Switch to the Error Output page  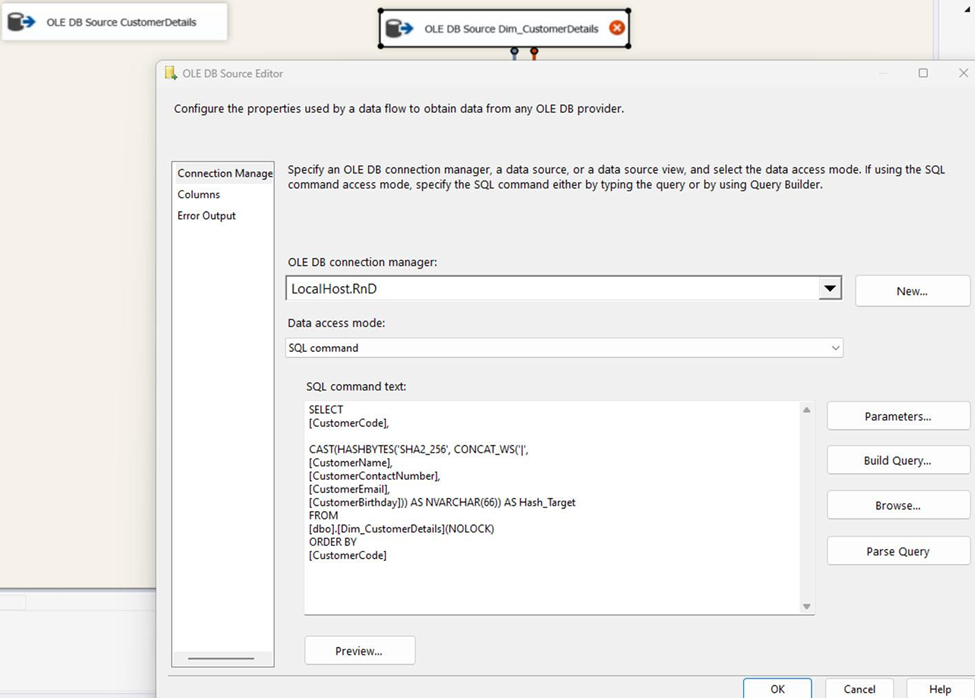pyautogui.click(x=206, y=215)
